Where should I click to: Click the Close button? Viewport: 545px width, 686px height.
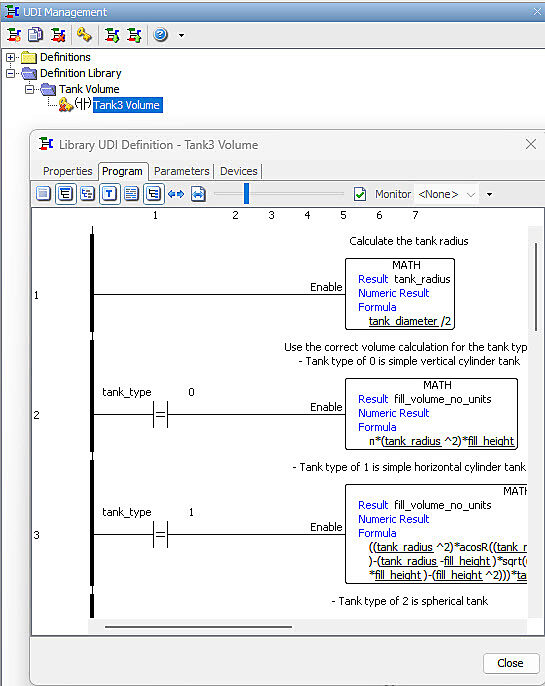pyautogui.click(x=510, y=663)
